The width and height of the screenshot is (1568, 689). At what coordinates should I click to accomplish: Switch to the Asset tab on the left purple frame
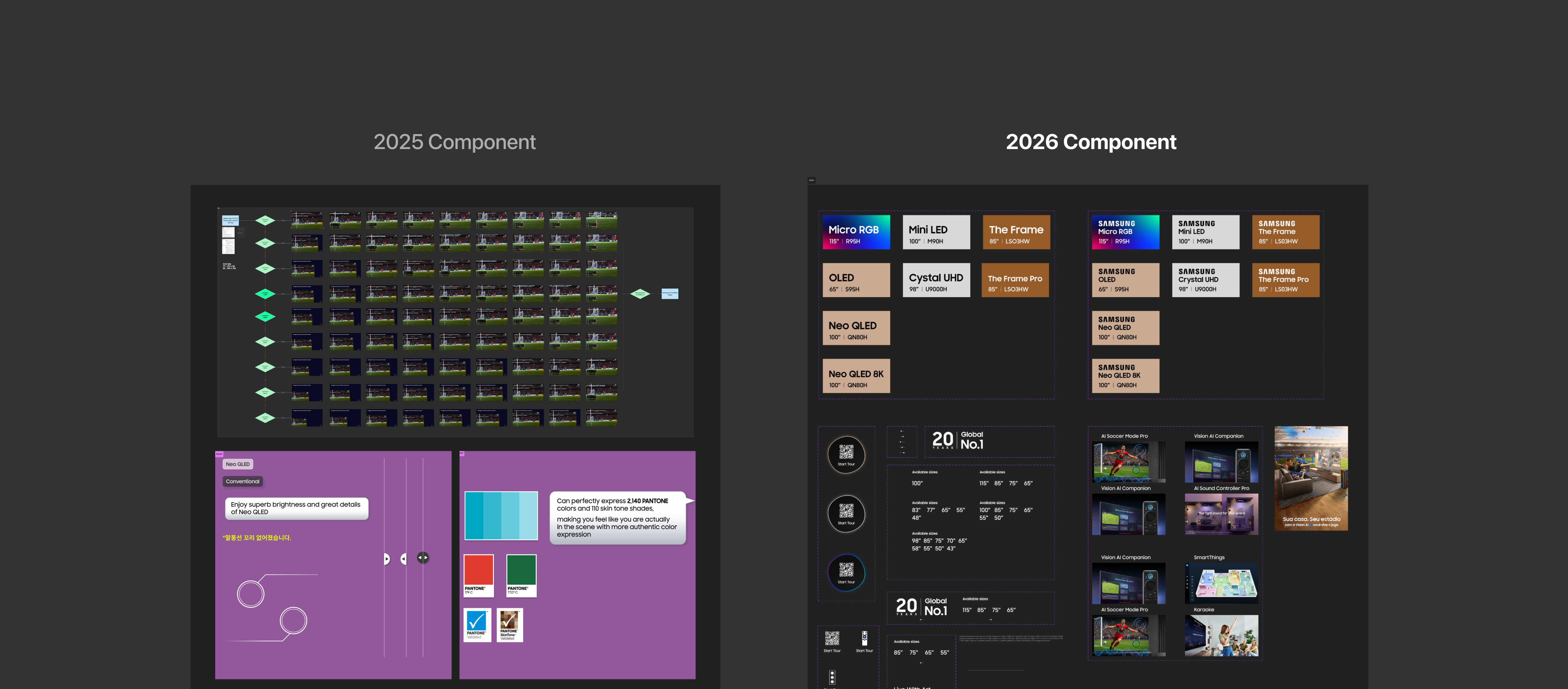click(x=220, y=454)
